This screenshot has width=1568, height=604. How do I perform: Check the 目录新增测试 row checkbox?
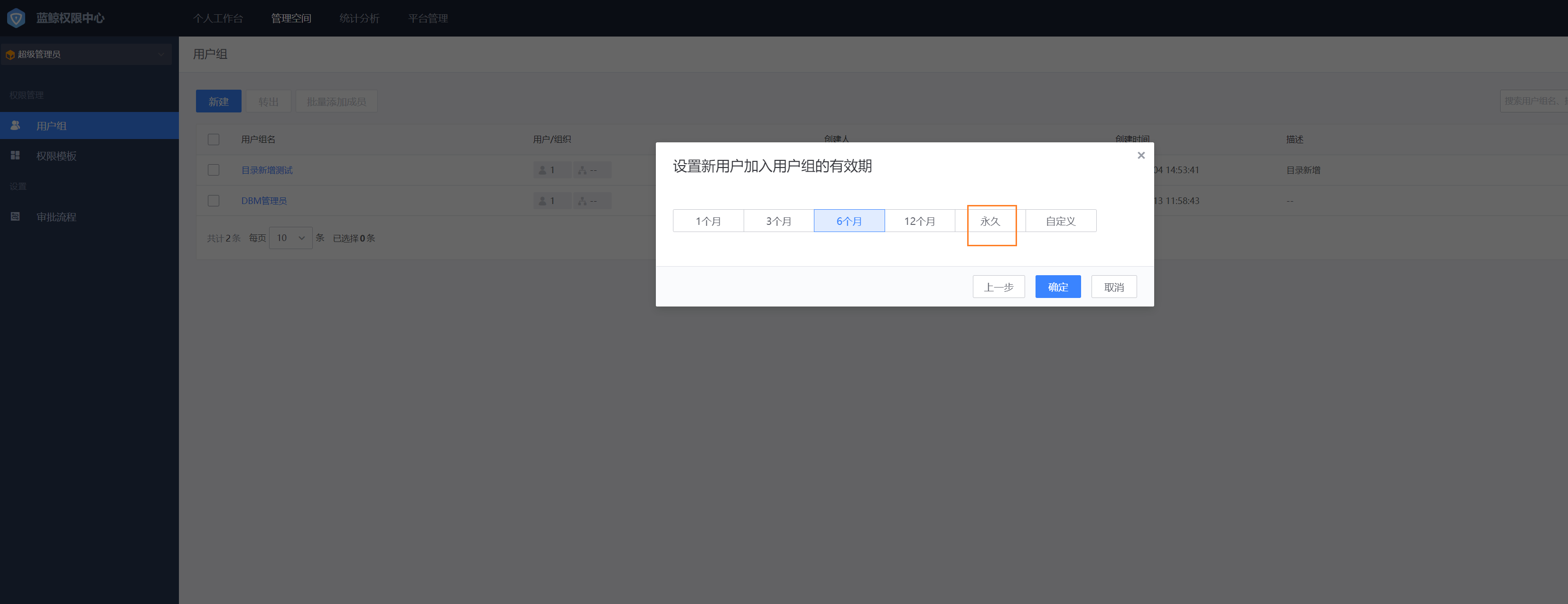(214, 170)
